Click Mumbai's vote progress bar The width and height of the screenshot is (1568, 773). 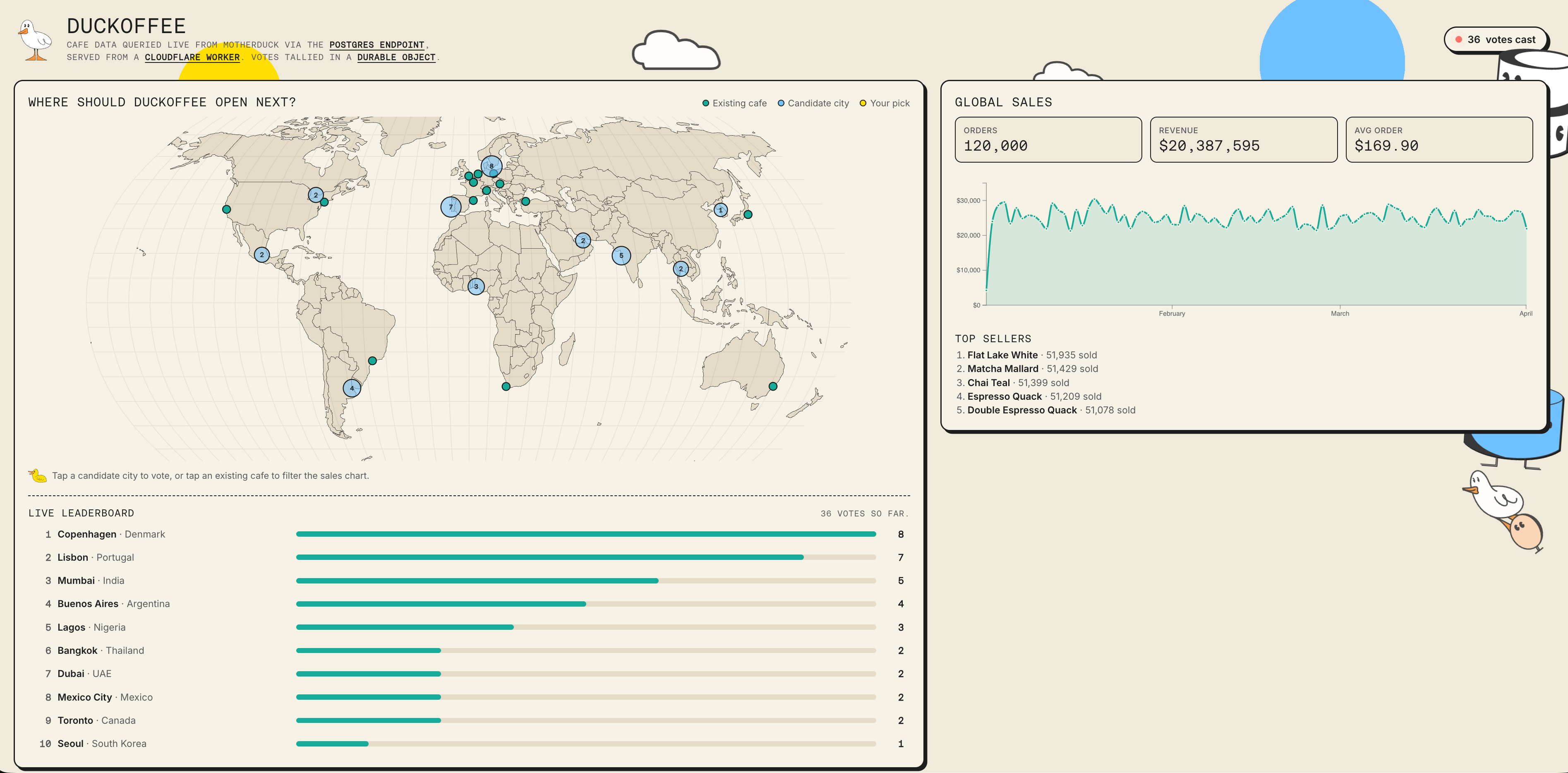(586, 581)
